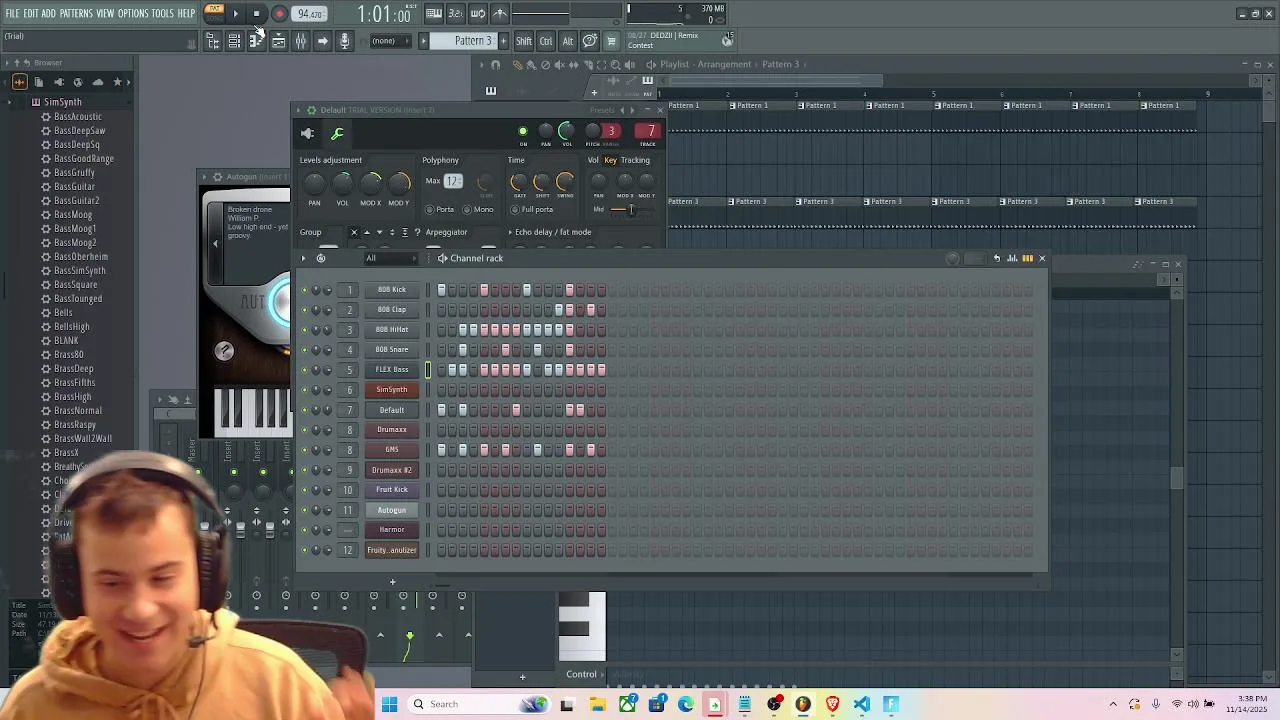Click the Arpeggiator help question mark icon
This screenshot has width=1280, height=720.
[417, 232]
